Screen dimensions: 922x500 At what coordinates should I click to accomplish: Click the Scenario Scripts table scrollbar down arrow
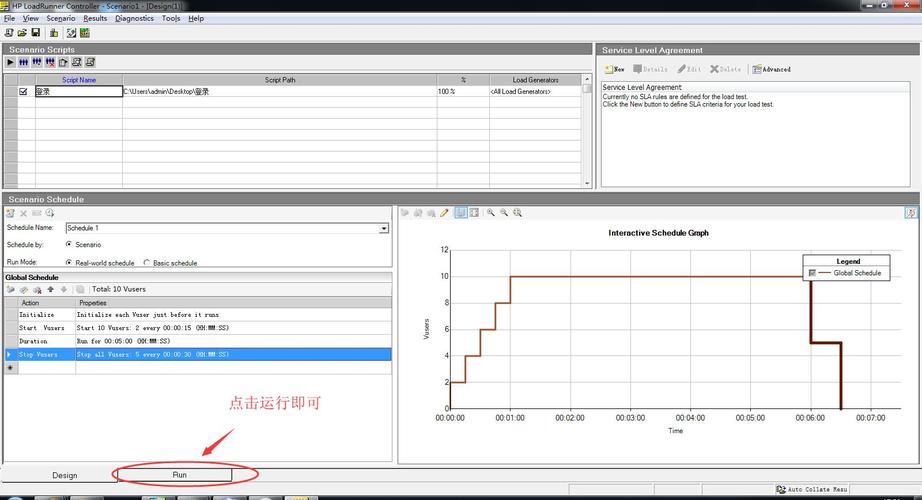(x=587, y=184)
